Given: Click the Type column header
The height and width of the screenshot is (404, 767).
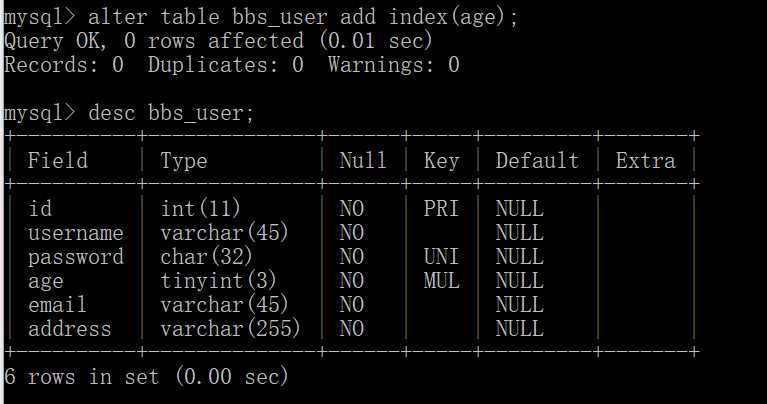Looking at the screenshot, I should (184, 161).
